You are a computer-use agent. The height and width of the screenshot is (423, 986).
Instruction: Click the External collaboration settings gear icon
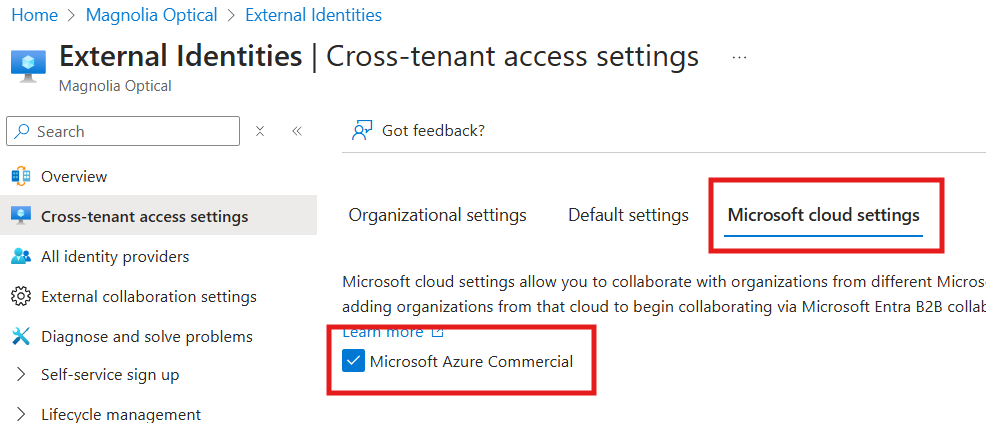(21, 297)
